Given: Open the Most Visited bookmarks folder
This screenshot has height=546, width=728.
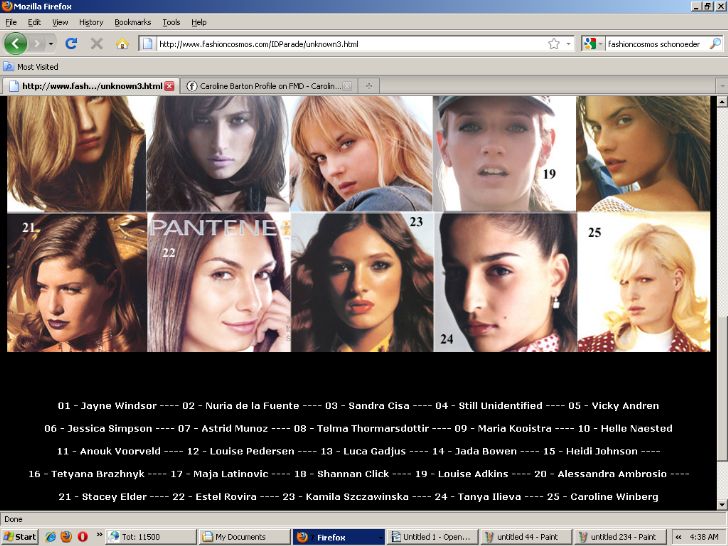Looking at the screenshot, I should (x=31, y=67).
